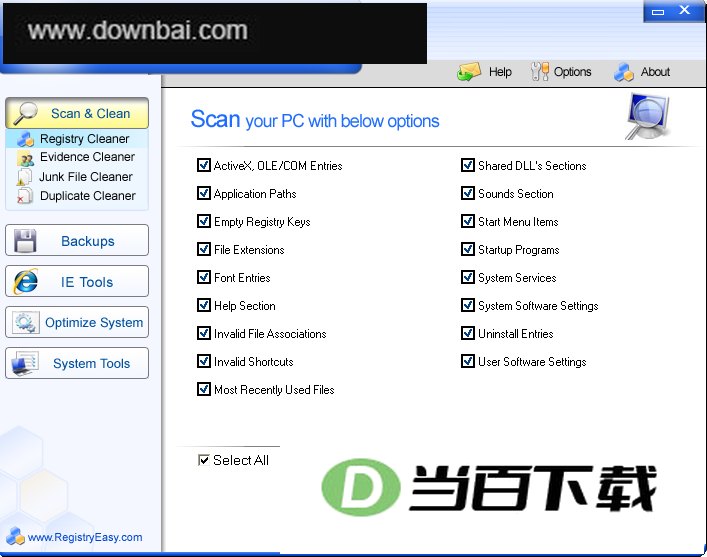707x557 pixels.
Task: Click the monitor magnifier scan icon
Action: click(648, 116)
